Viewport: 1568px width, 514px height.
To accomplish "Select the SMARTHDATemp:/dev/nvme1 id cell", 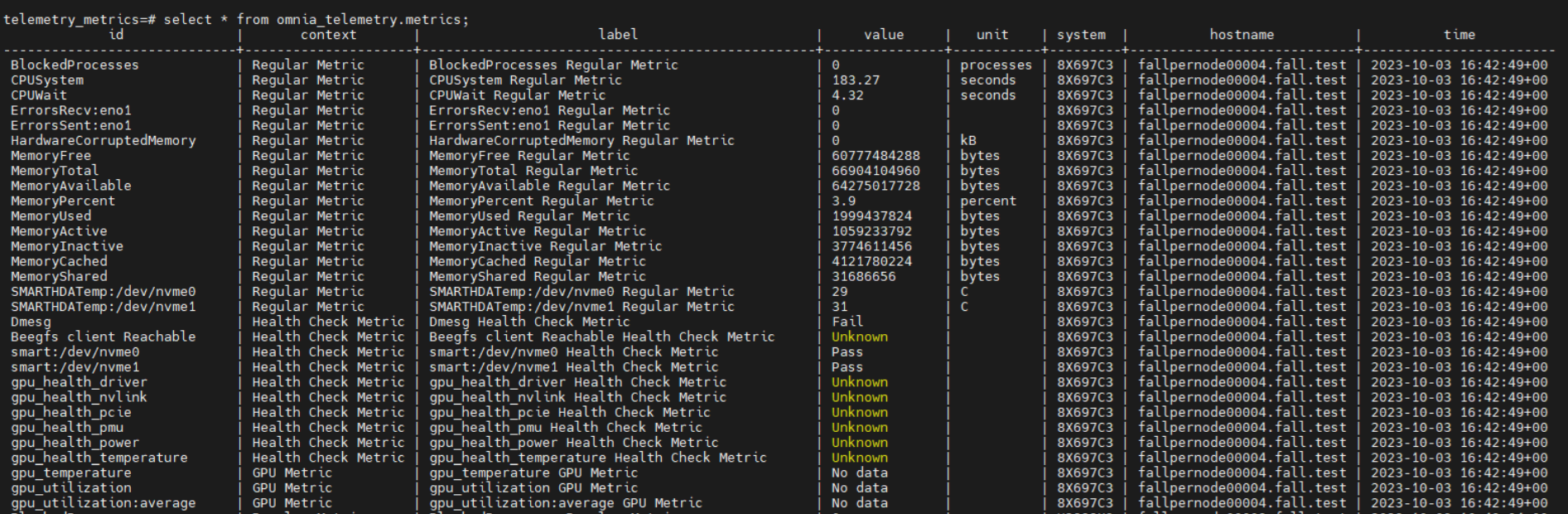I will pos(103,307).
